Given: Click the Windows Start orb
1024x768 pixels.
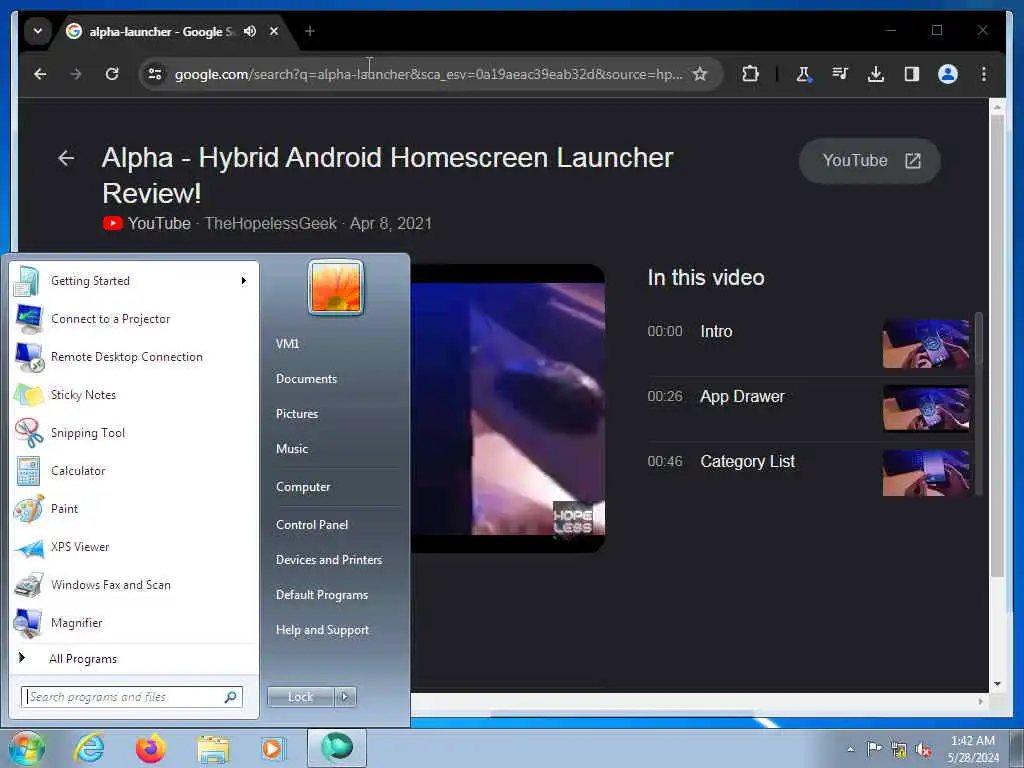Looking at the screenshot, I should coord(27,748).
